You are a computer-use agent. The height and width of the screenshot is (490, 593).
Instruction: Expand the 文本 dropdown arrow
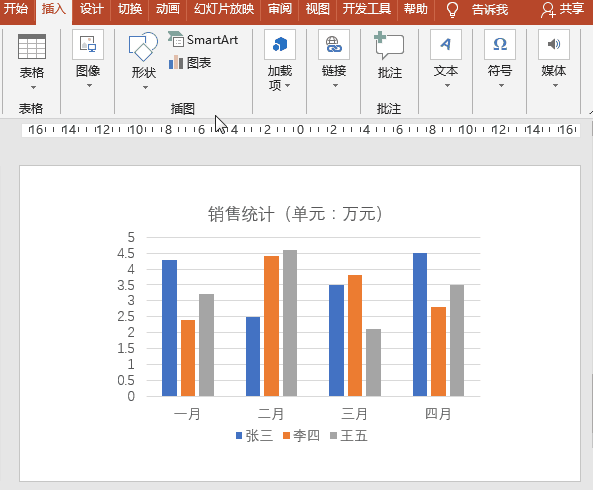(447, 86)
